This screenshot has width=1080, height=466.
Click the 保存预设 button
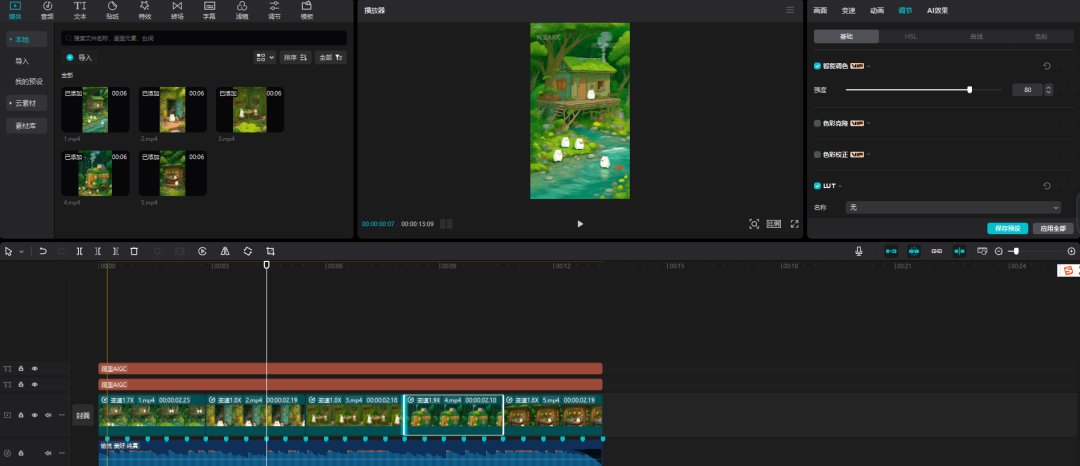pos(1007,228)
